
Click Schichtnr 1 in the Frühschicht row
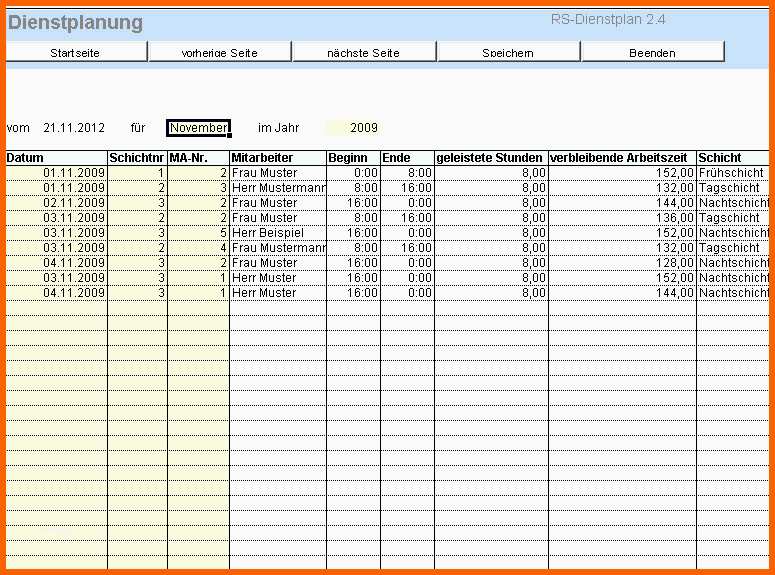click(137, 173)
